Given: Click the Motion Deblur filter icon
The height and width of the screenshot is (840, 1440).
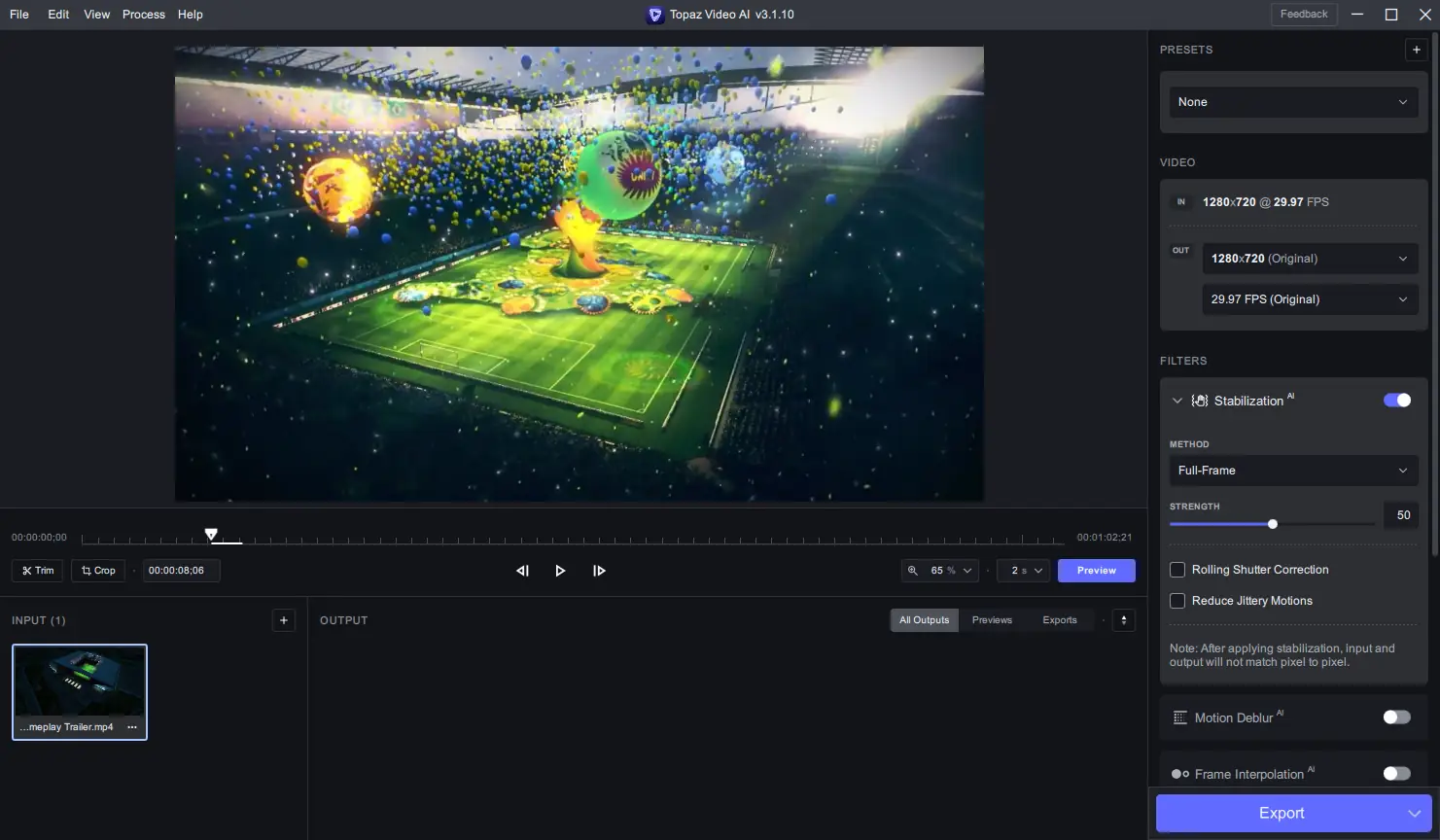Looking at the screenshot, I should (x=1180, y=717).
